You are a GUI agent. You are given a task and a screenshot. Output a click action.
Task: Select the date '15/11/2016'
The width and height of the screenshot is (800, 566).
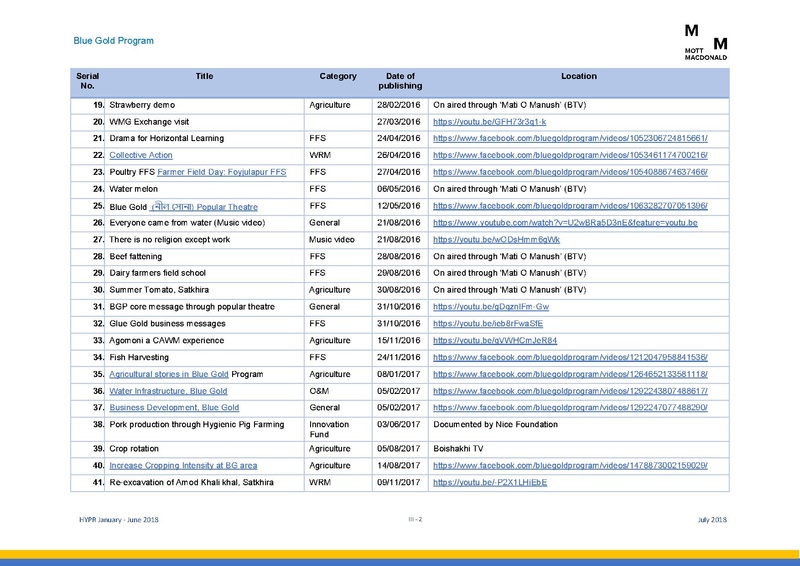398,340
